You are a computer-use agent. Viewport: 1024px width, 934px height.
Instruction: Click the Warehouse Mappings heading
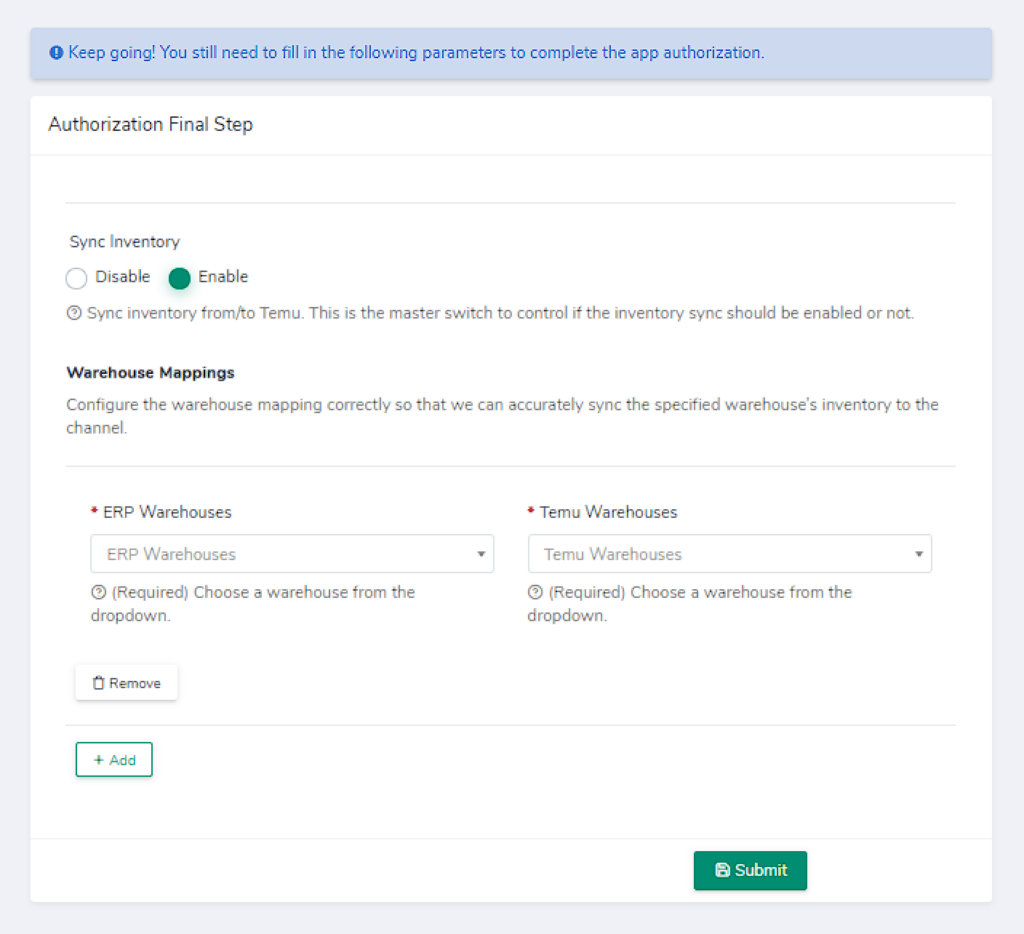click(x=150, y=372)
